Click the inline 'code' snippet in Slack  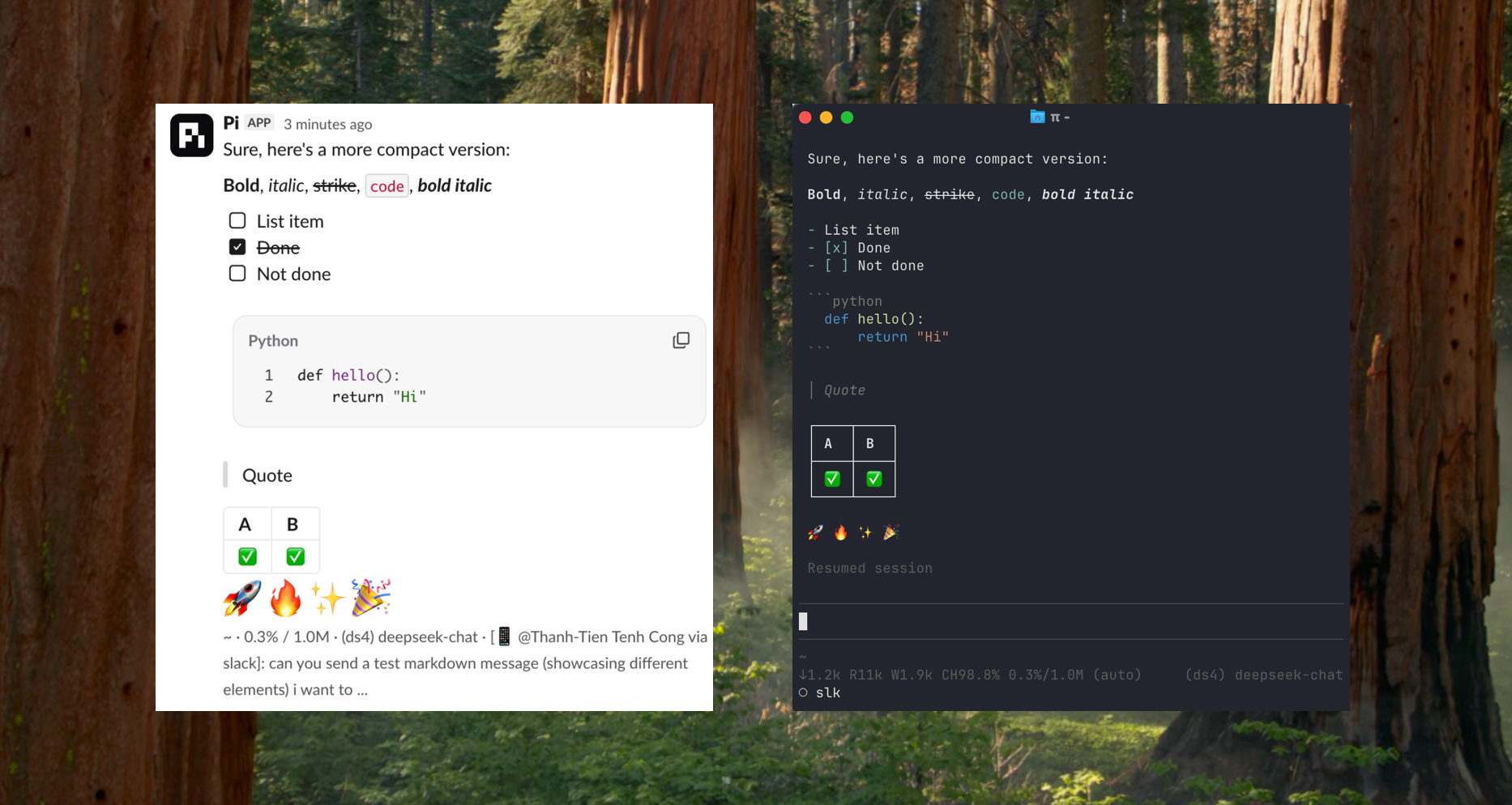coord(387,186)
